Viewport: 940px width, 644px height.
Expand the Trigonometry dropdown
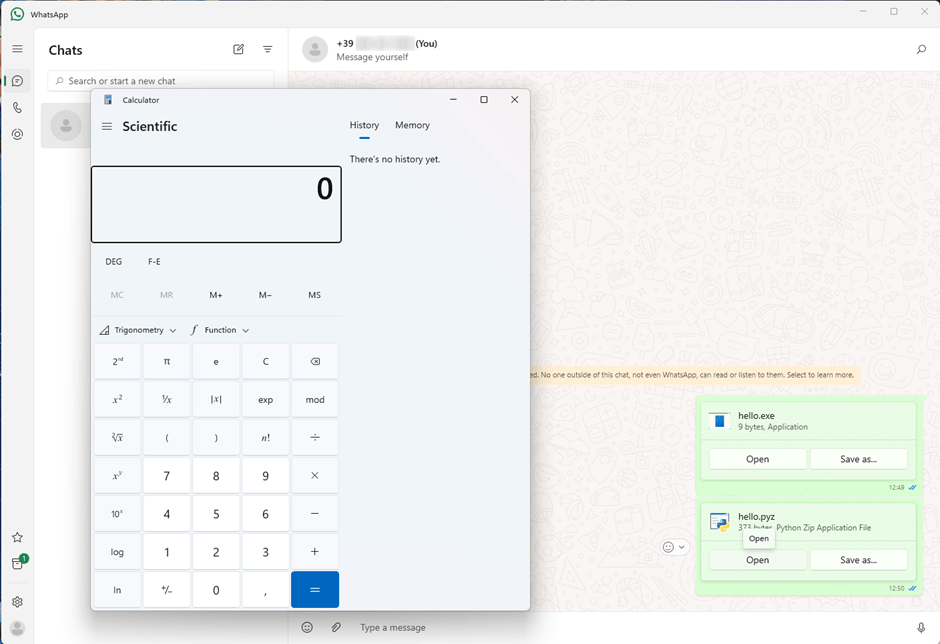[138, 330]
